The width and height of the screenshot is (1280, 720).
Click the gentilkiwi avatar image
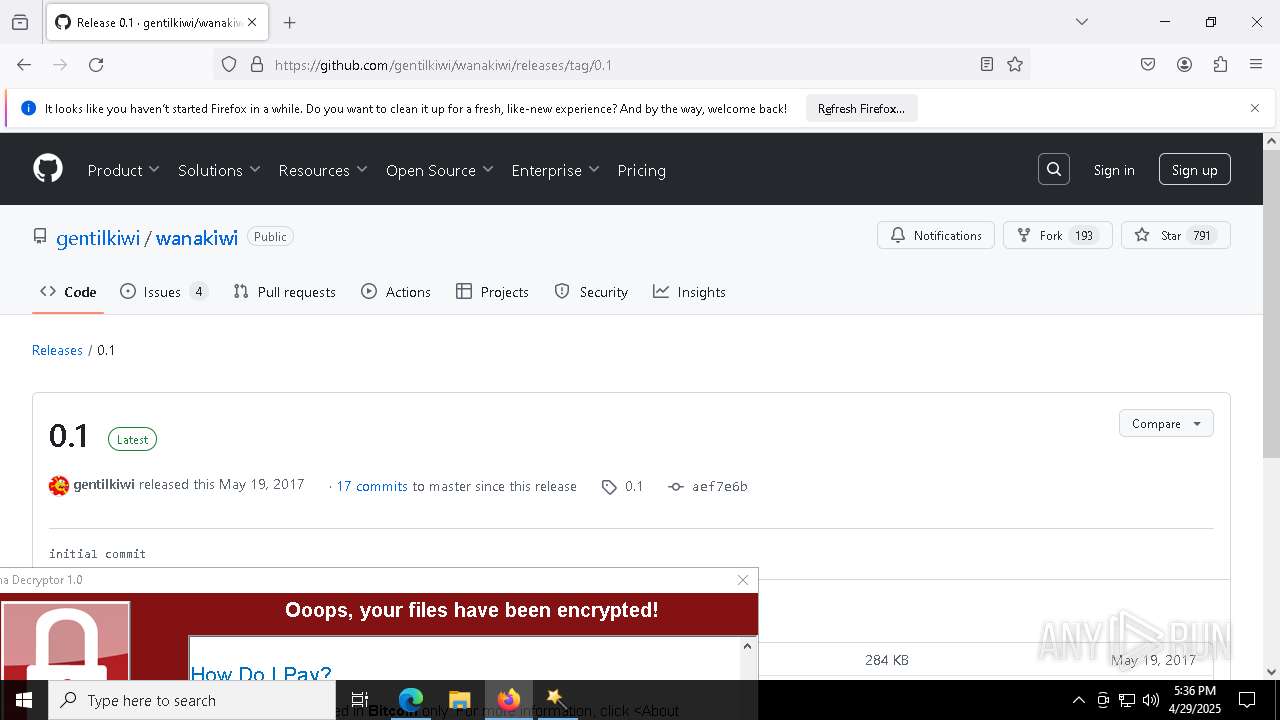click(59, 486)
